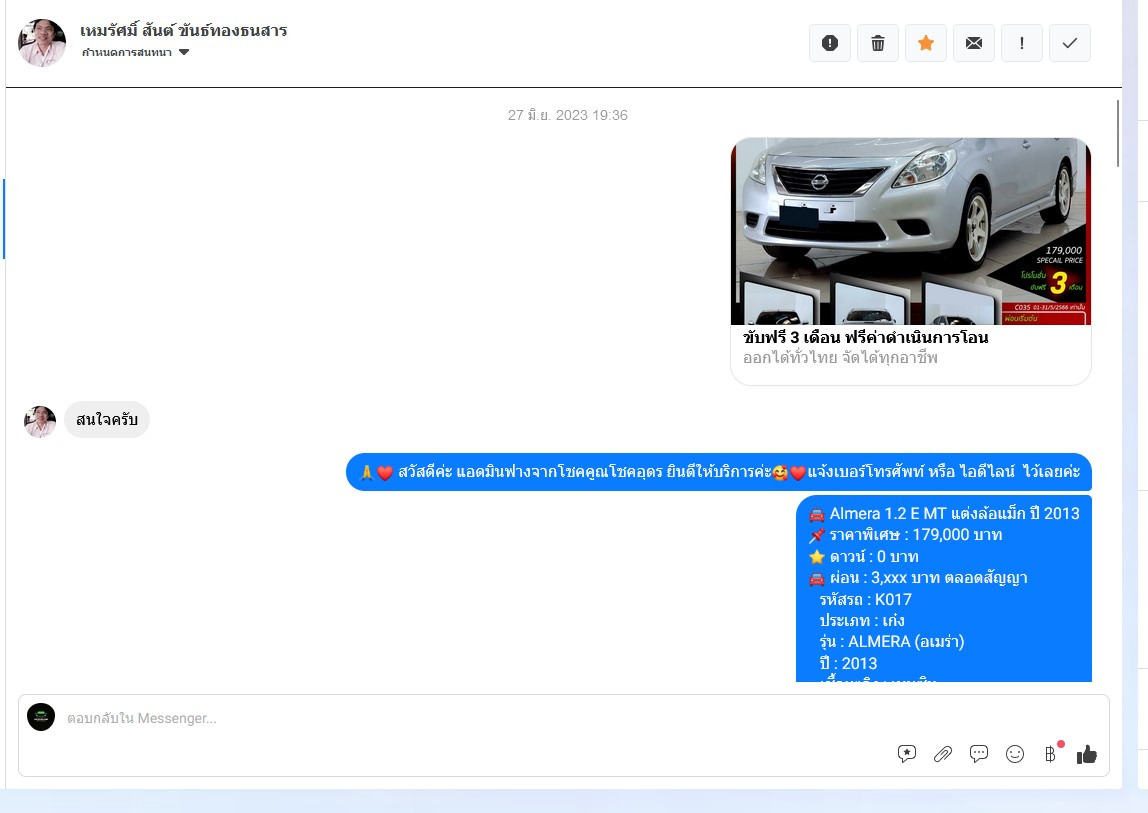Open the Nissan Almera ad image
The height and width of the screenshot is (813, 1148).
click(x=911, y=231)
